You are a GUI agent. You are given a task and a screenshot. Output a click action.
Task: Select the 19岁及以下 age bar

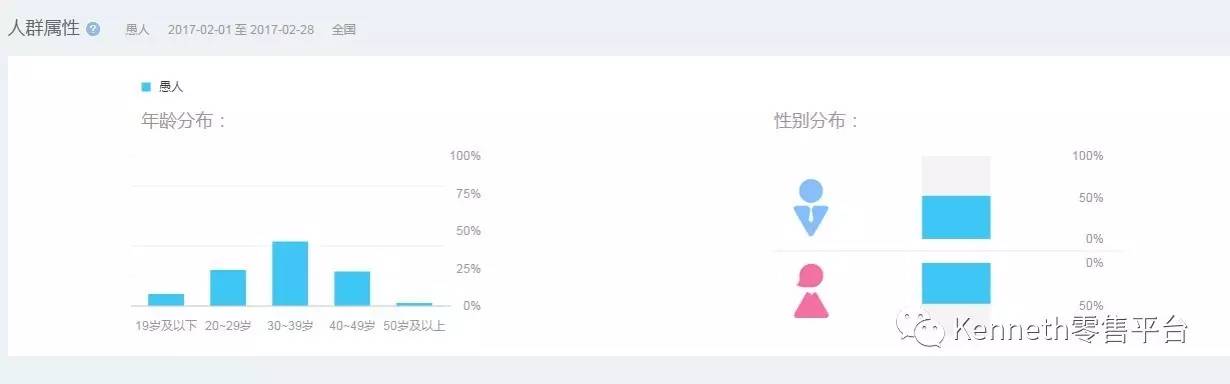tap(166, 299)
